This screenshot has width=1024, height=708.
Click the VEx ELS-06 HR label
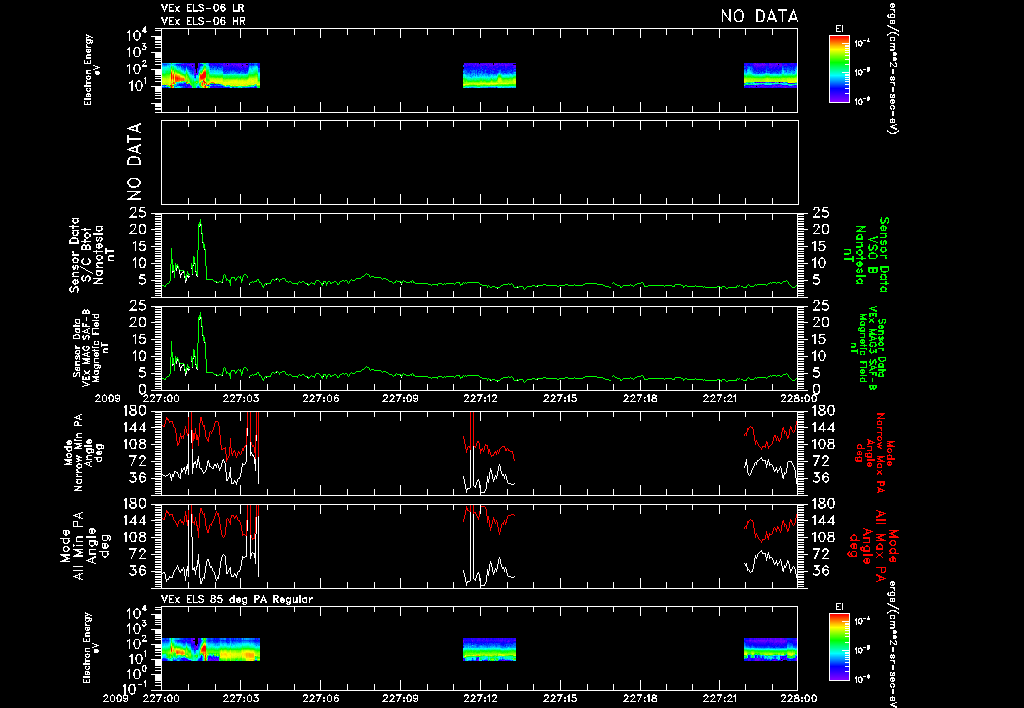click(x=202, y=21)
